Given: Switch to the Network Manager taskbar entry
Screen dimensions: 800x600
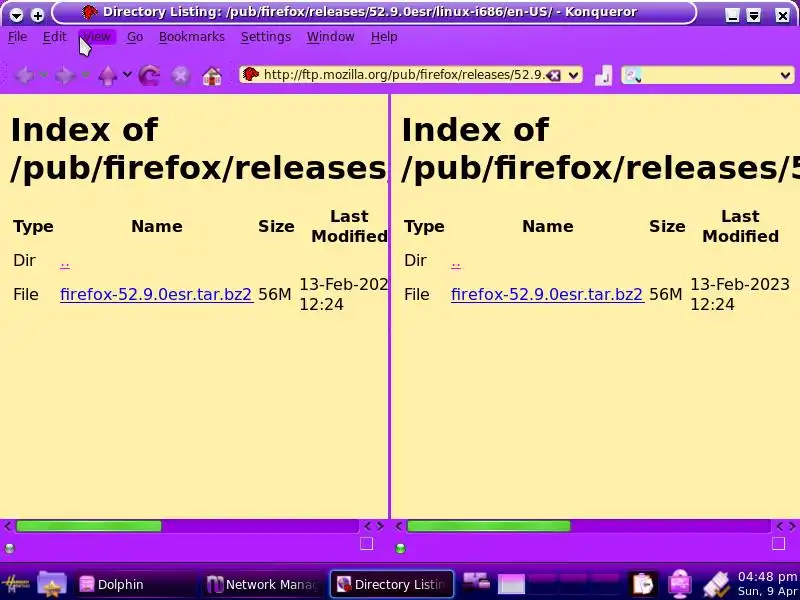Looking at the screenshot, I should 262,584.
